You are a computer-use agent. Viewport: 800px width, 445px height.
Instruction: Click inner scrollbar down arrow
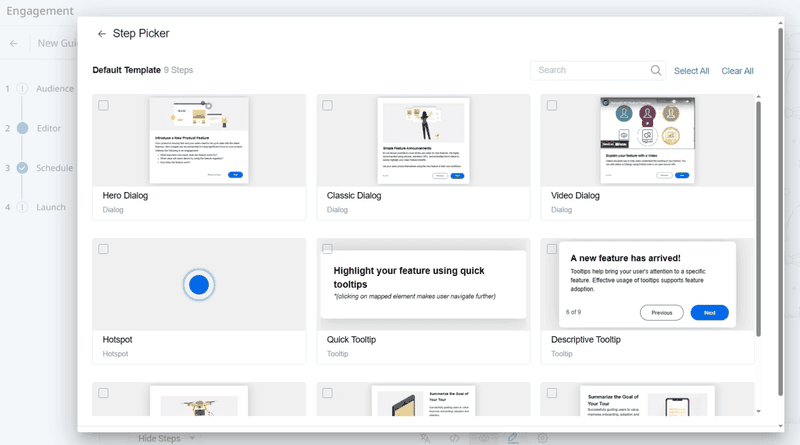point(758,411)
